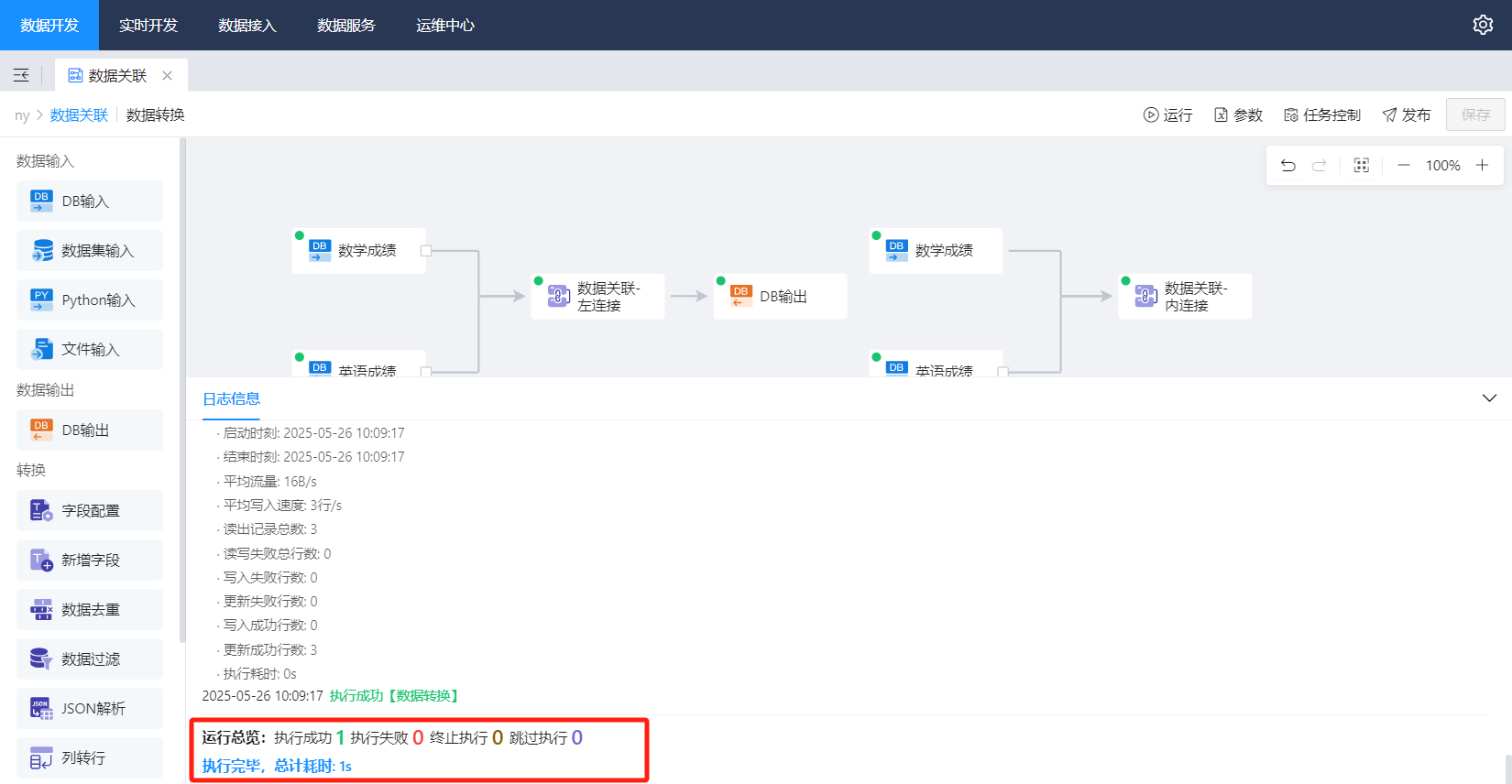This screenshot has height=784, width=1512.
Task: Select the 数据去重 component
Action: click(90, 610)
